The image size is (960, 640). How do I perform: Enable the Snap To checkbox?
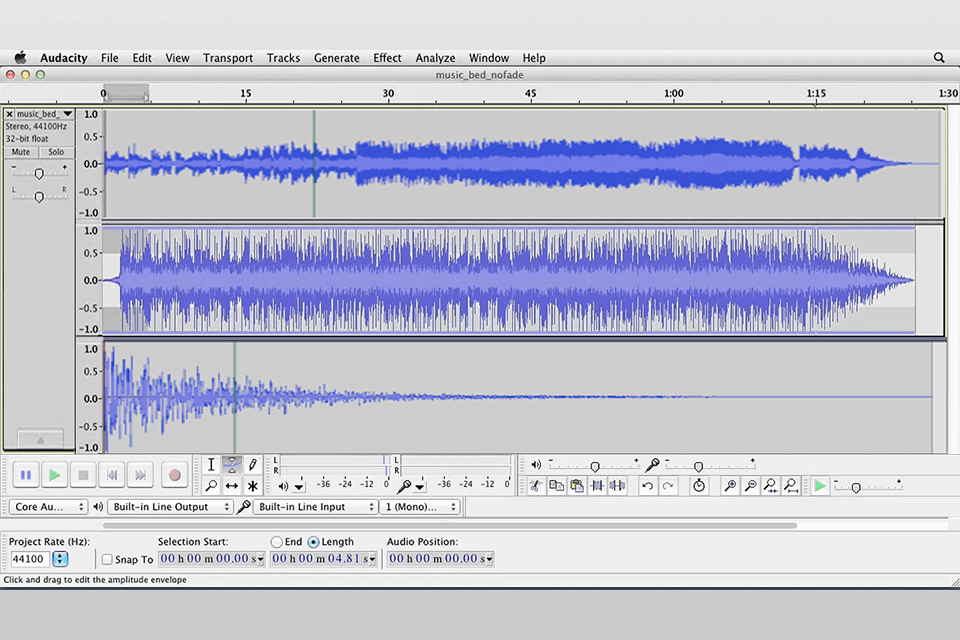click(107, 559)
